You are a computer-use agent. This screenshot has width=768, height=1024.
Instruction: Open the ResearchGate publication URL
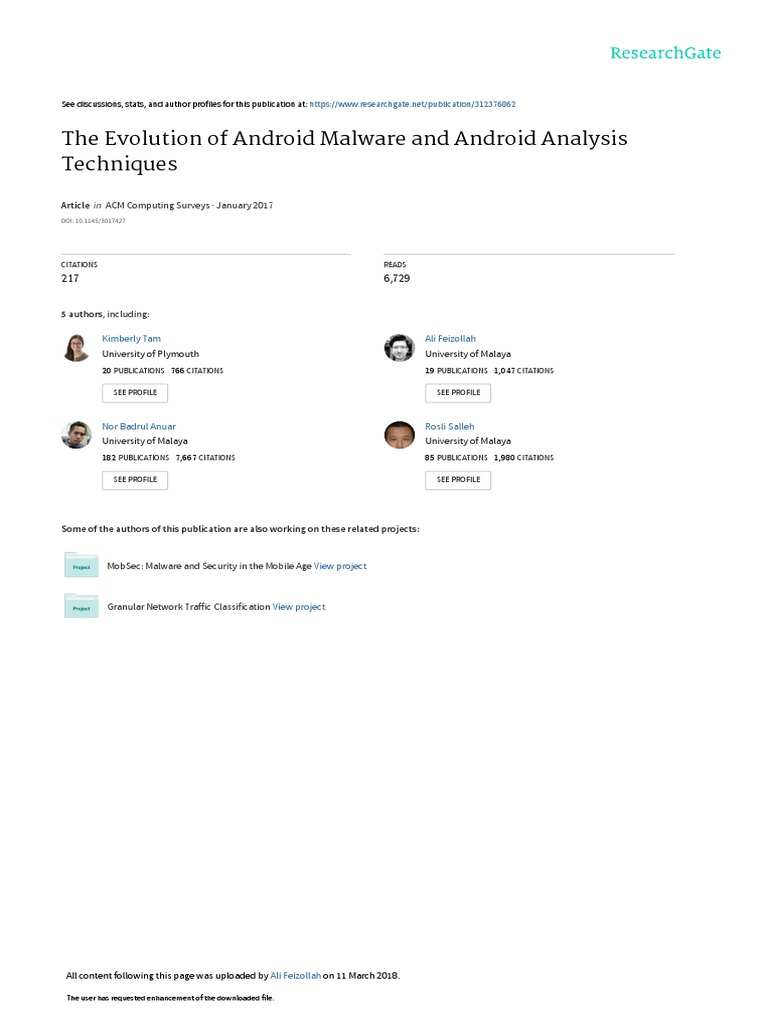pyautogui.click(x=412, y=104)
